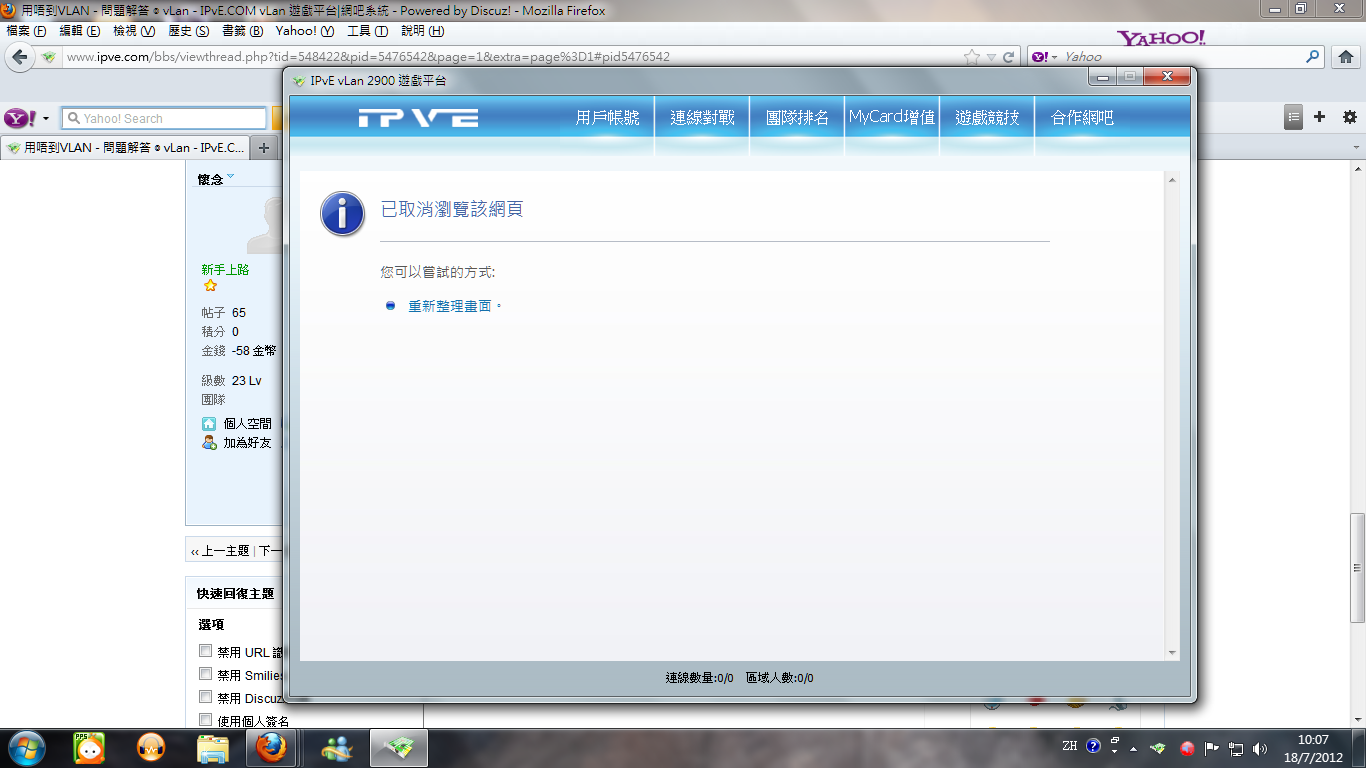Click the add-friend icon beside 加為好友
Screen dimensions: 1366x768
point(209,442)
